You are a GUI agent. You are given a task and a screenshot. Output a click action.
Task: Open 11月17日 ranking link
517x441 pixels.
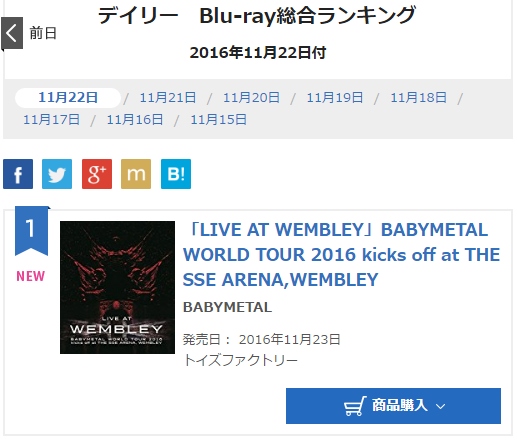pos(51,120)
